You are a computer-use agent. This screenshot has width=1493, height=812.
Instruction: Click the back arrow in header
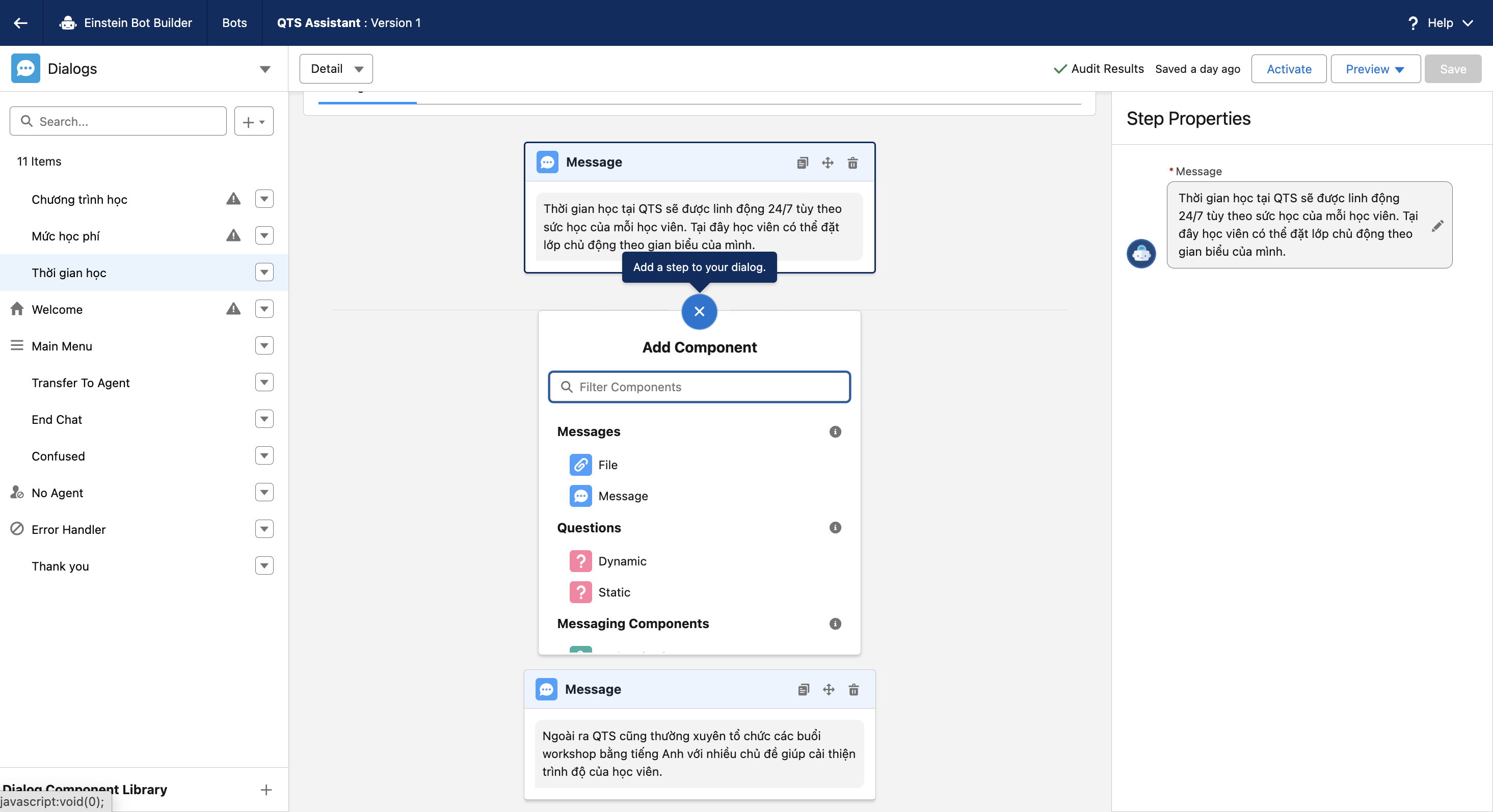point(21,22)
